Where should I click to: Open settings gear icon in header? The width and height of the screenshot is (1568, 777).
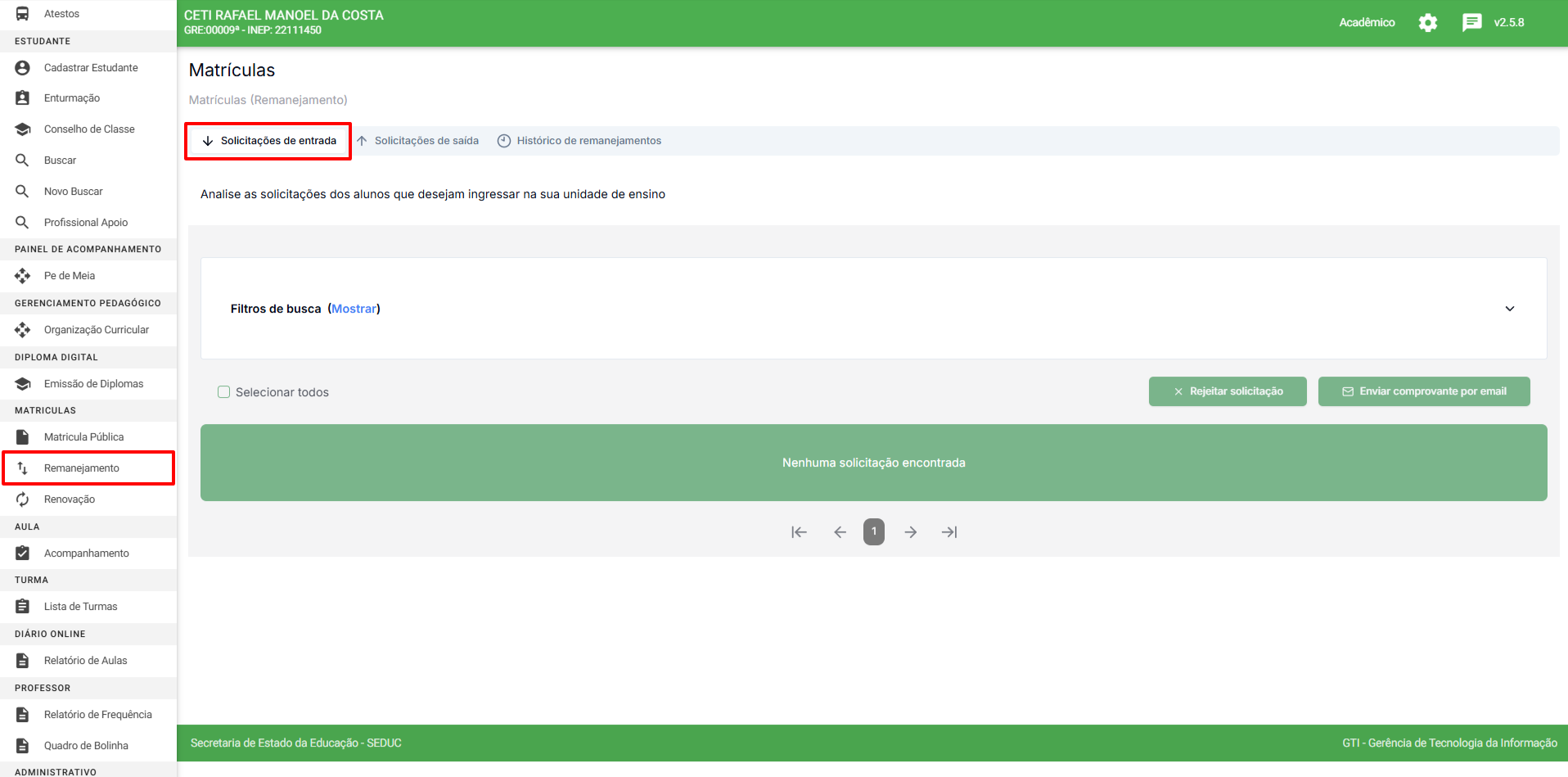[x=1427, y=23]
